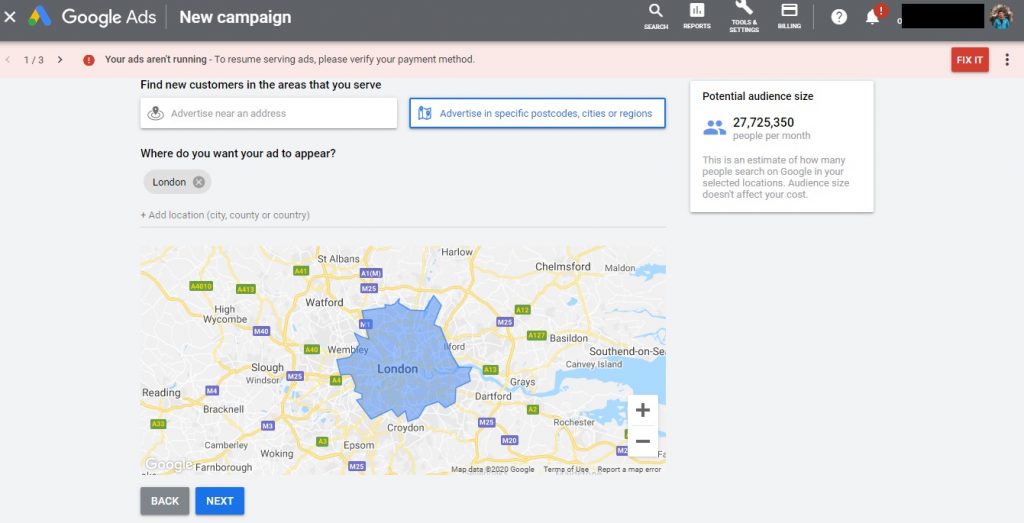
Task: Click the Bracknell label on the map
Action: tap(223, 409)
